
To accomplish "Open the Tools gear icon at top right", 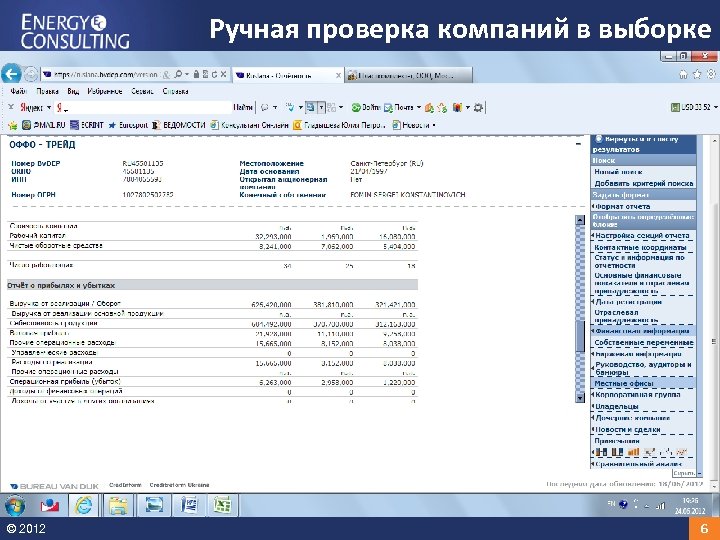I will tap(711, 74).
